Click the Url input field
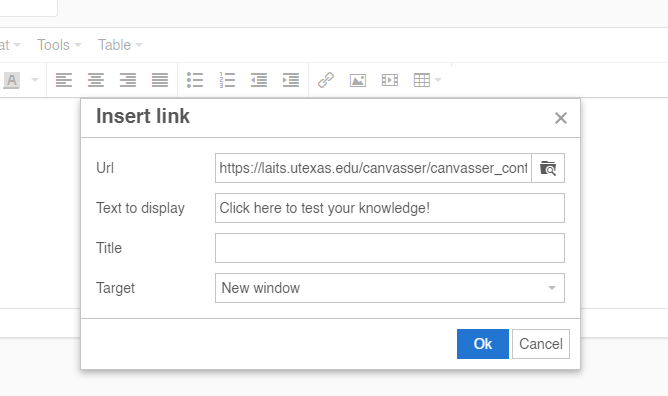This screenshot has height=396, width=668. [x=373, y=168]
